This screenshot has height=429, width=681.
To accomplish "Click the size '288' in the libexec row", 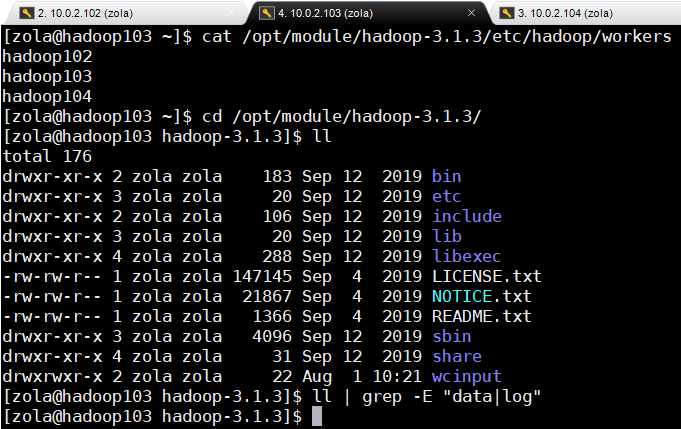I will pyautogui.click(x=277, y=256).
